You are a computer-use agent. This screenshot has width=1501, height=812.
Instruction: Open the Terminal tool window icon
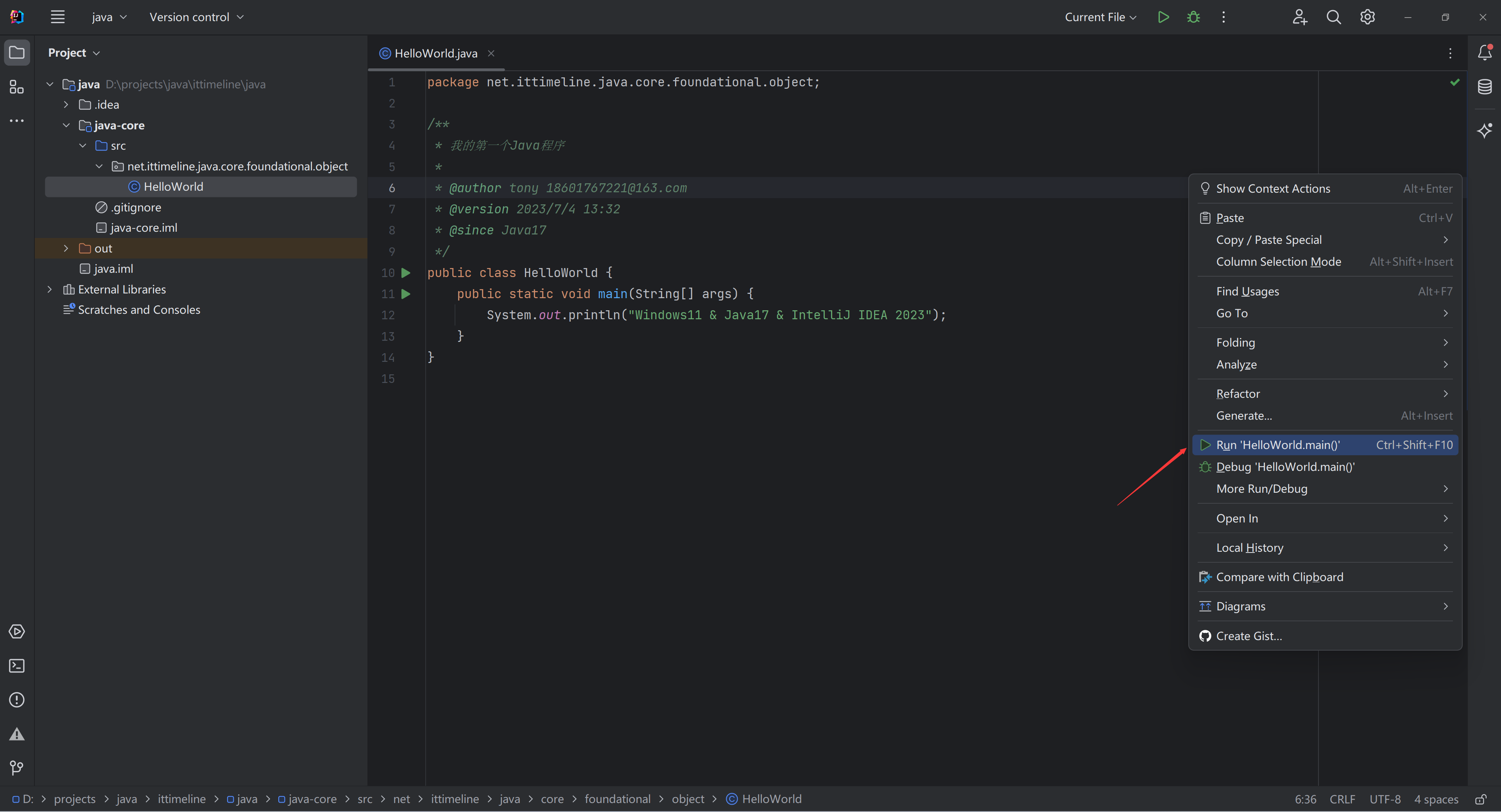tap(17, 666)
